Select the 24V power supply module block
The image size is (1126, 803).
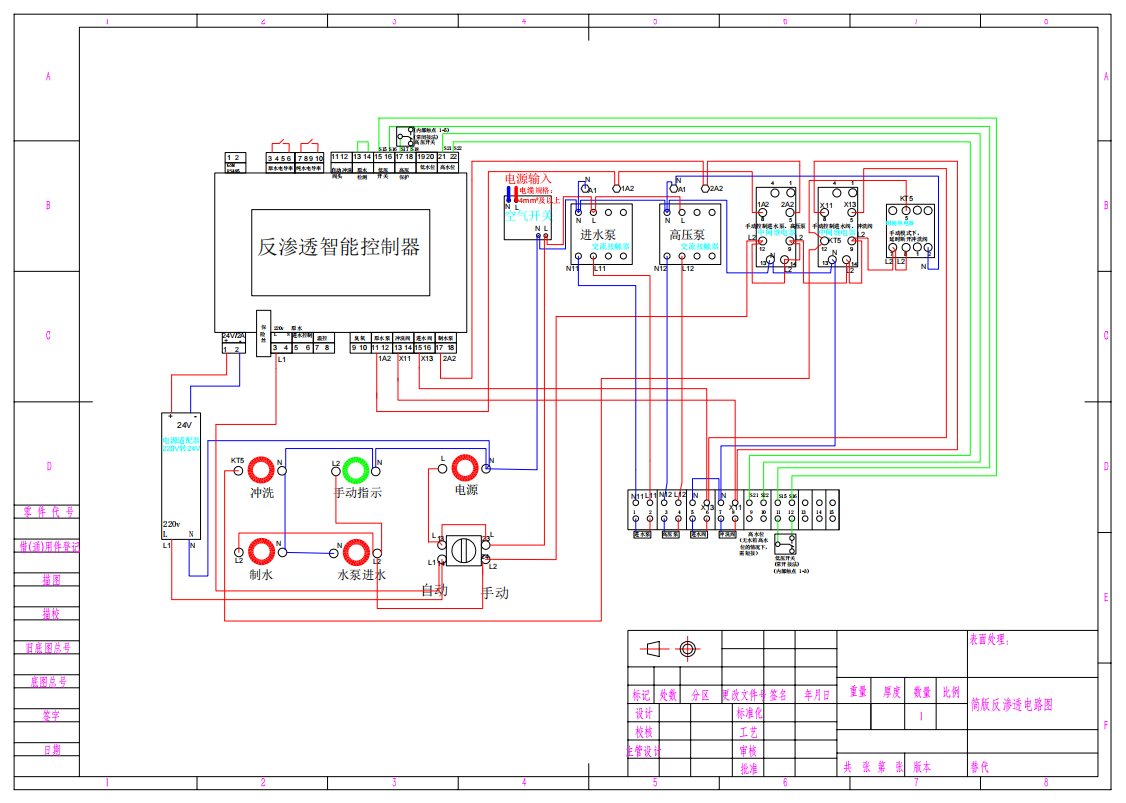coord(181,475)
